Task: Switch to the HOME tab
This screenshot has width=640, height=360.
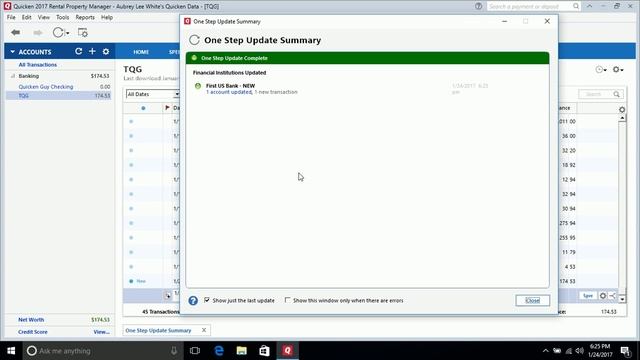Action: [141, 52]
